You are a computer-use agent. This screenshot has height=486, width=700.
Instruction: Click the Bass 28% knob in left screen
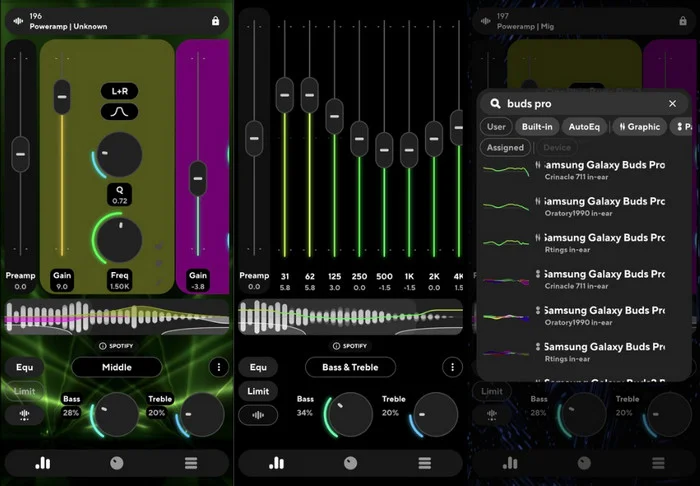[117, 415]
